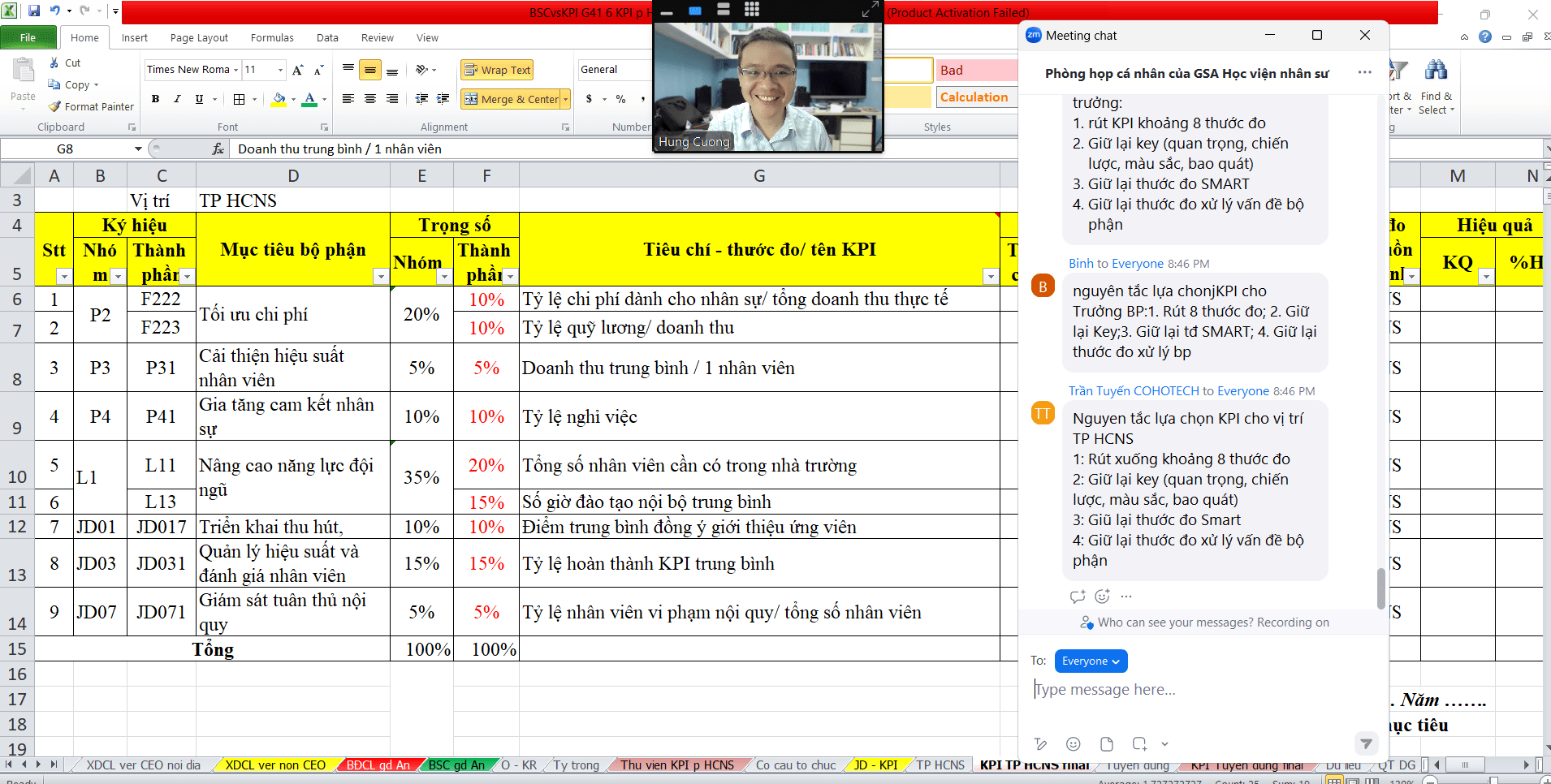Open the more options ellipsis in Meeting chat header
1551x784 pixels.
1364,72
